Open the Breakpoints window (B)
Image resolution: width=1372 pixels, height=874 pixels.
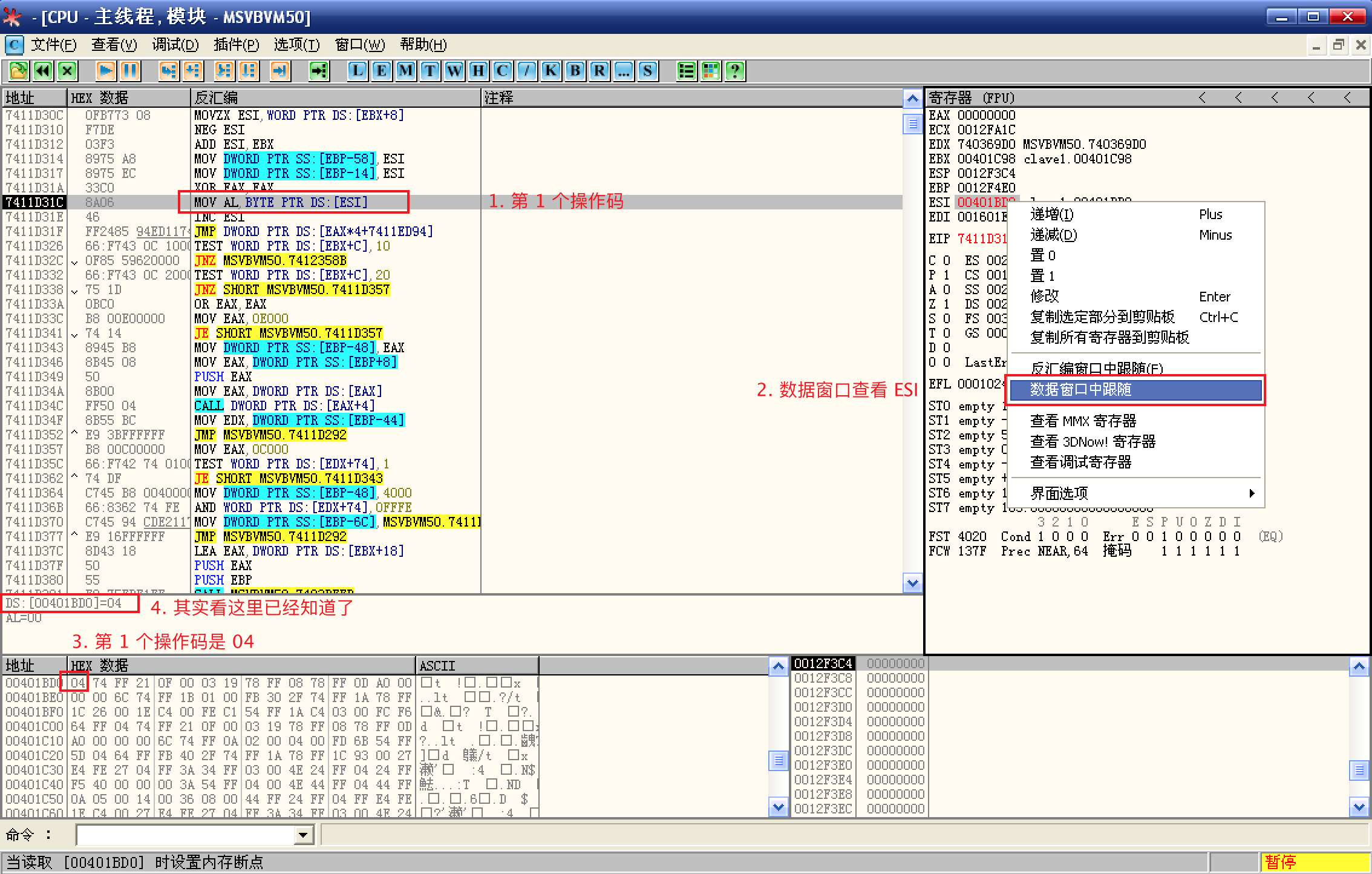tap(575, 71)
